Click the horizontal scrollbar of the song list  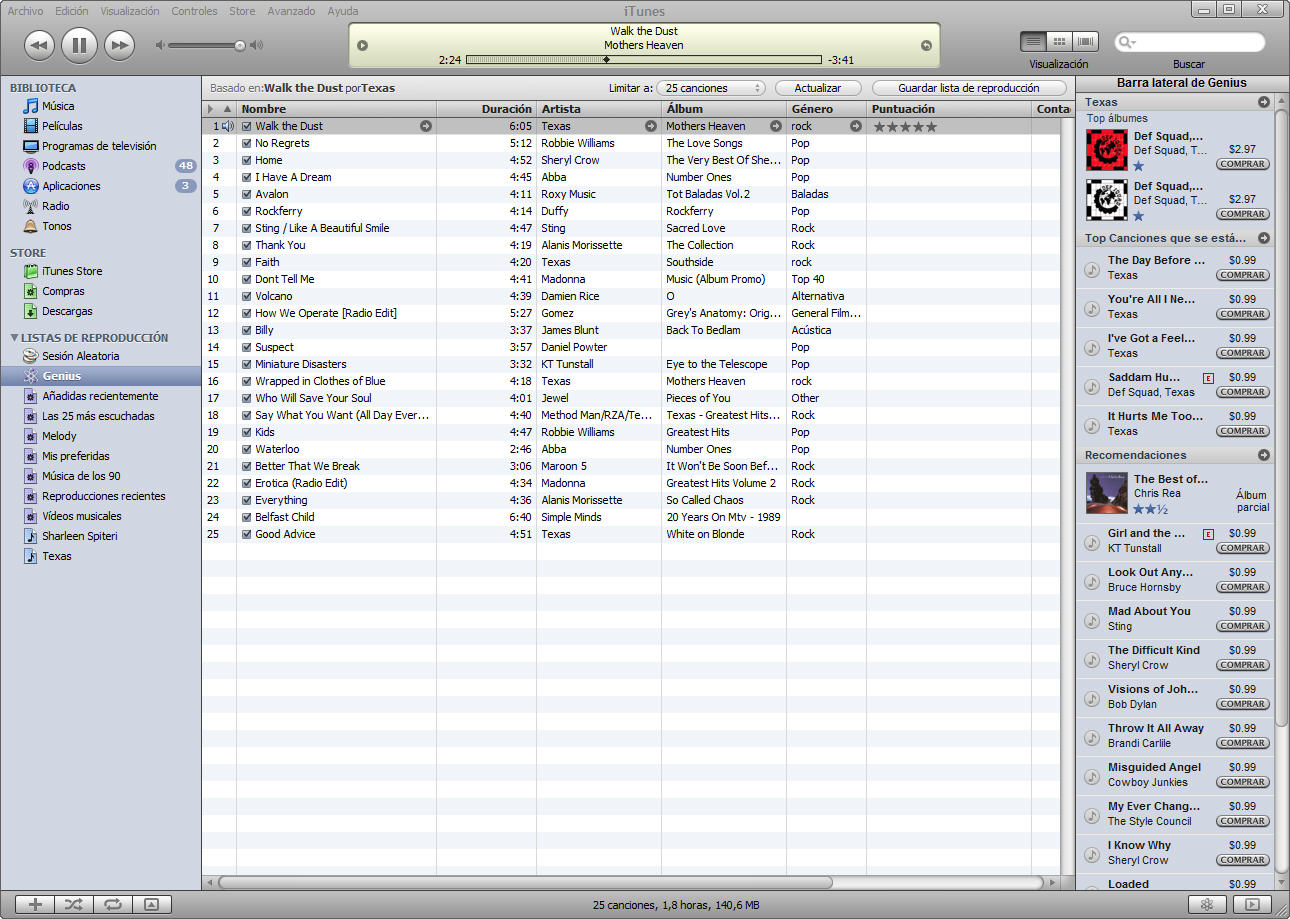click(525, 883)
